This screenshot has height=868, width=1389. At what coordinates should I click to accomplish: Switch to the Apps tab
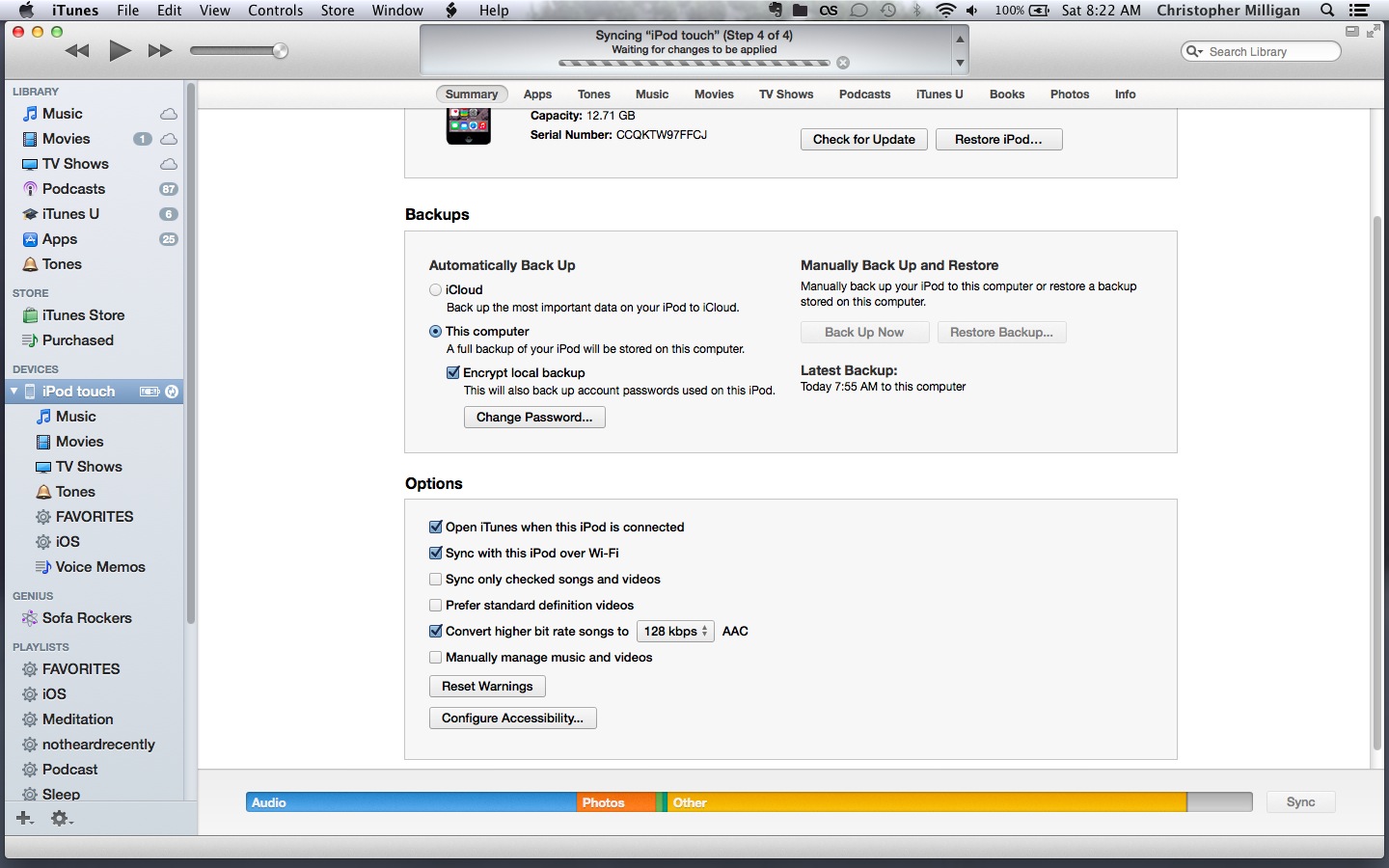537,95
